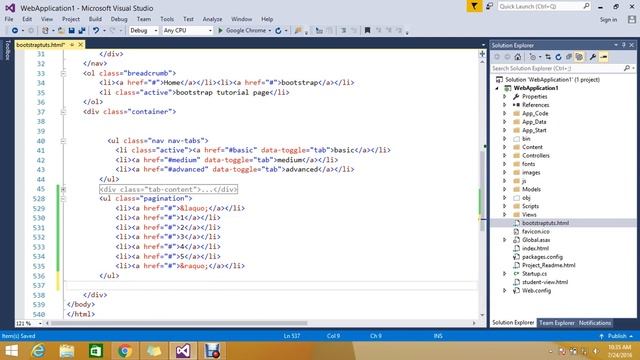
Task: Select student-view.html in Solution Explorer
Action: [x=545, y=282]
